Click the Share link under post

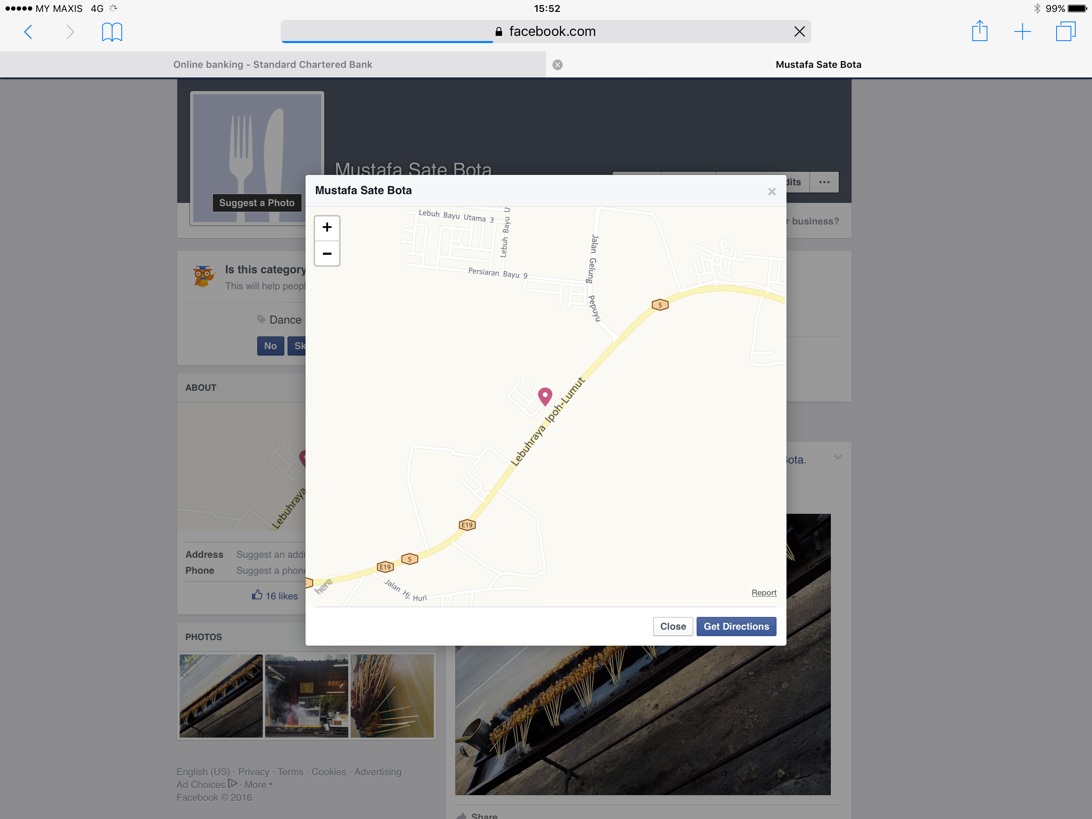pos(478,816)
